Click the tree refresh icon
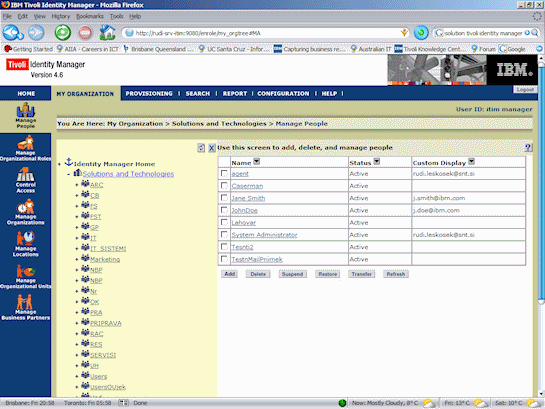The image size is (545, 409). (201, 148)
